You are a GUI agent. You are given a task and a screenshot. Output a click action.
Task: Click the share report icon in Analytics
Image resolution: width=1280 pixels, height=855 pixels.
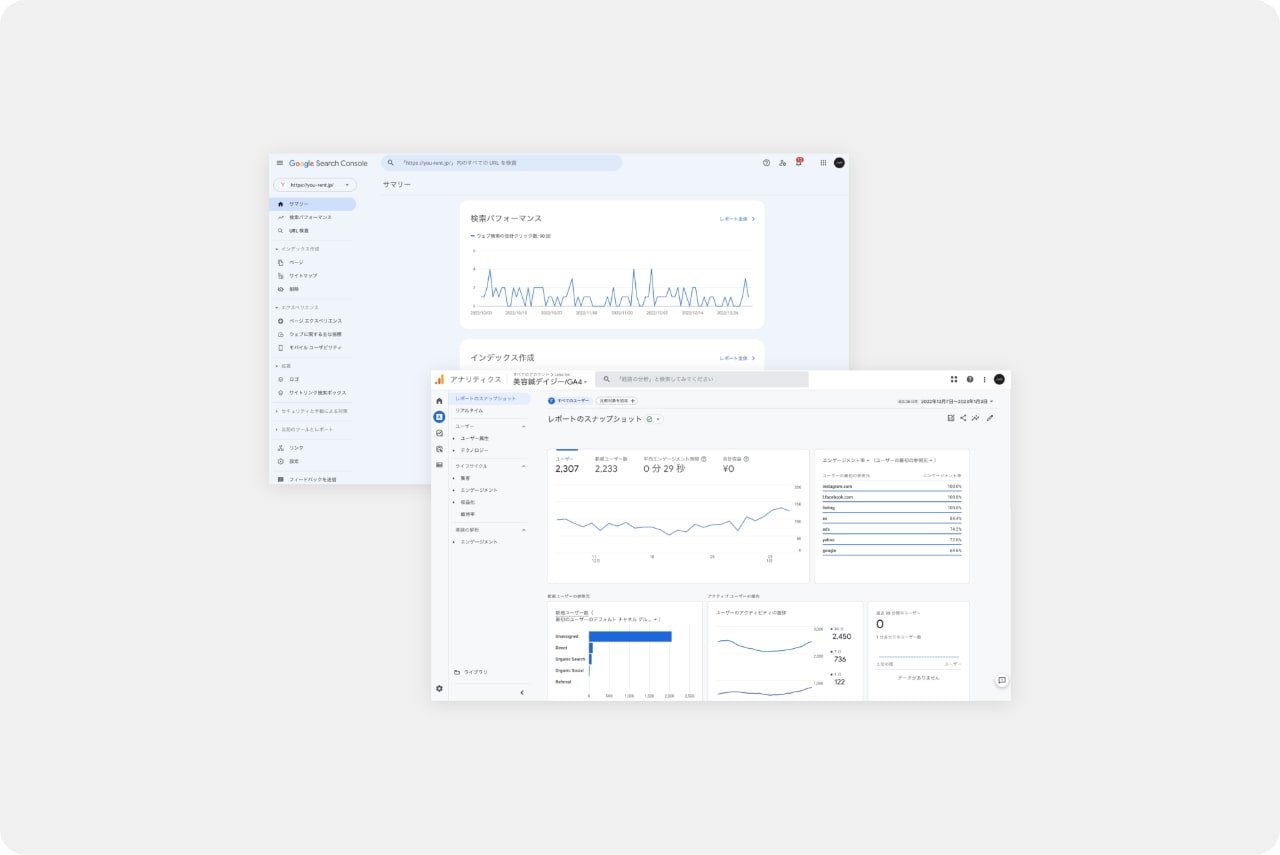click(x=963, y=418)
